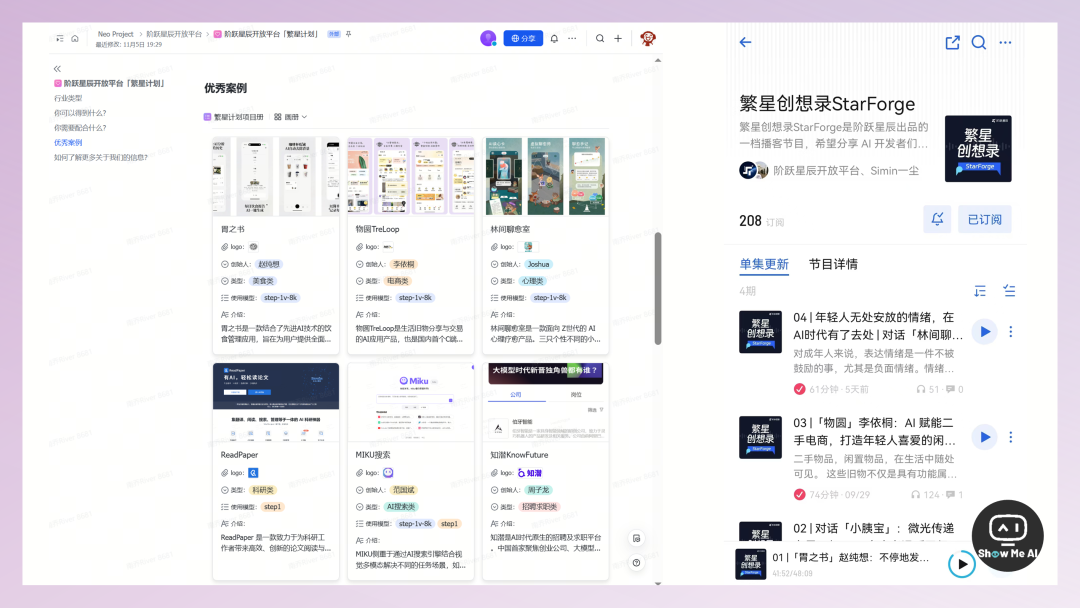Select 优秀案例 in the outline
Image resolution: width=1080 pixels, height=608 pixels.
(68, 143)
